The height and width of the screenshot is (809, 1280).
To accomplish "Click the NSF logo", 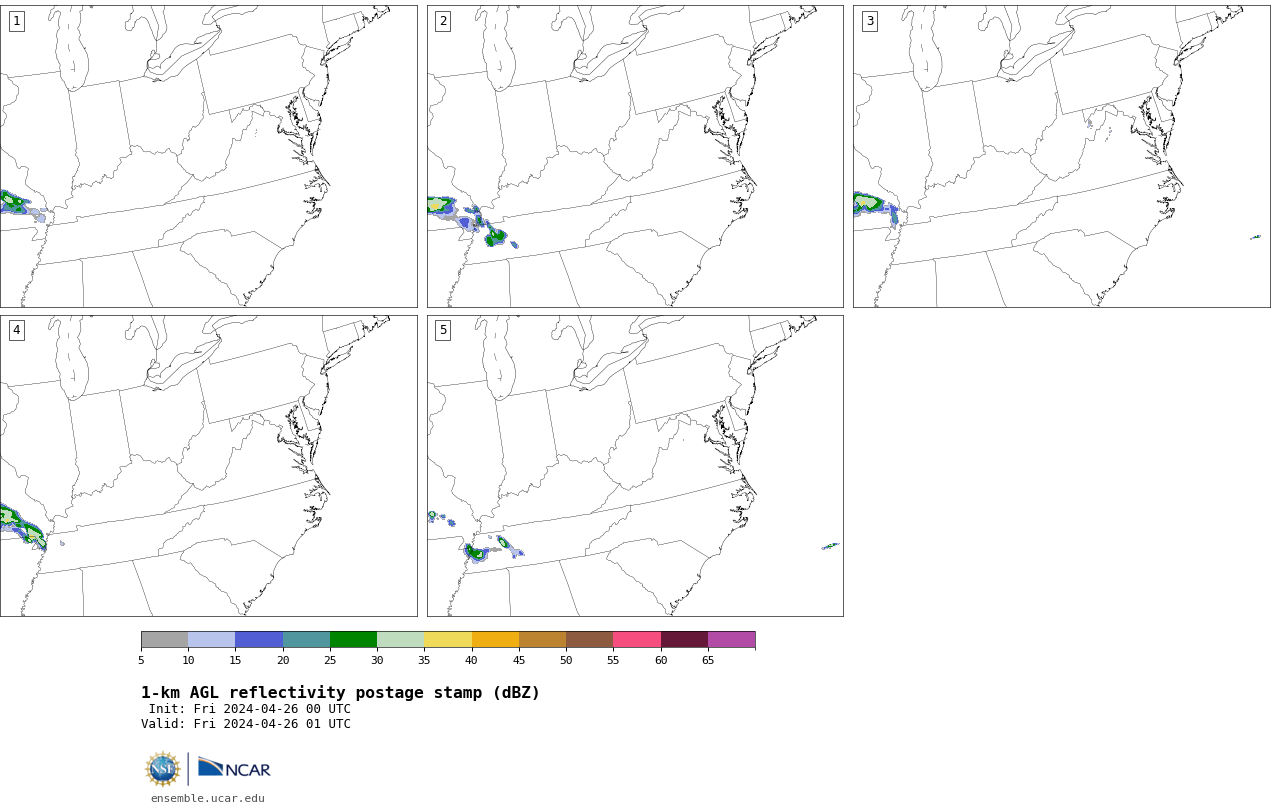I will [x=163, y=769].
